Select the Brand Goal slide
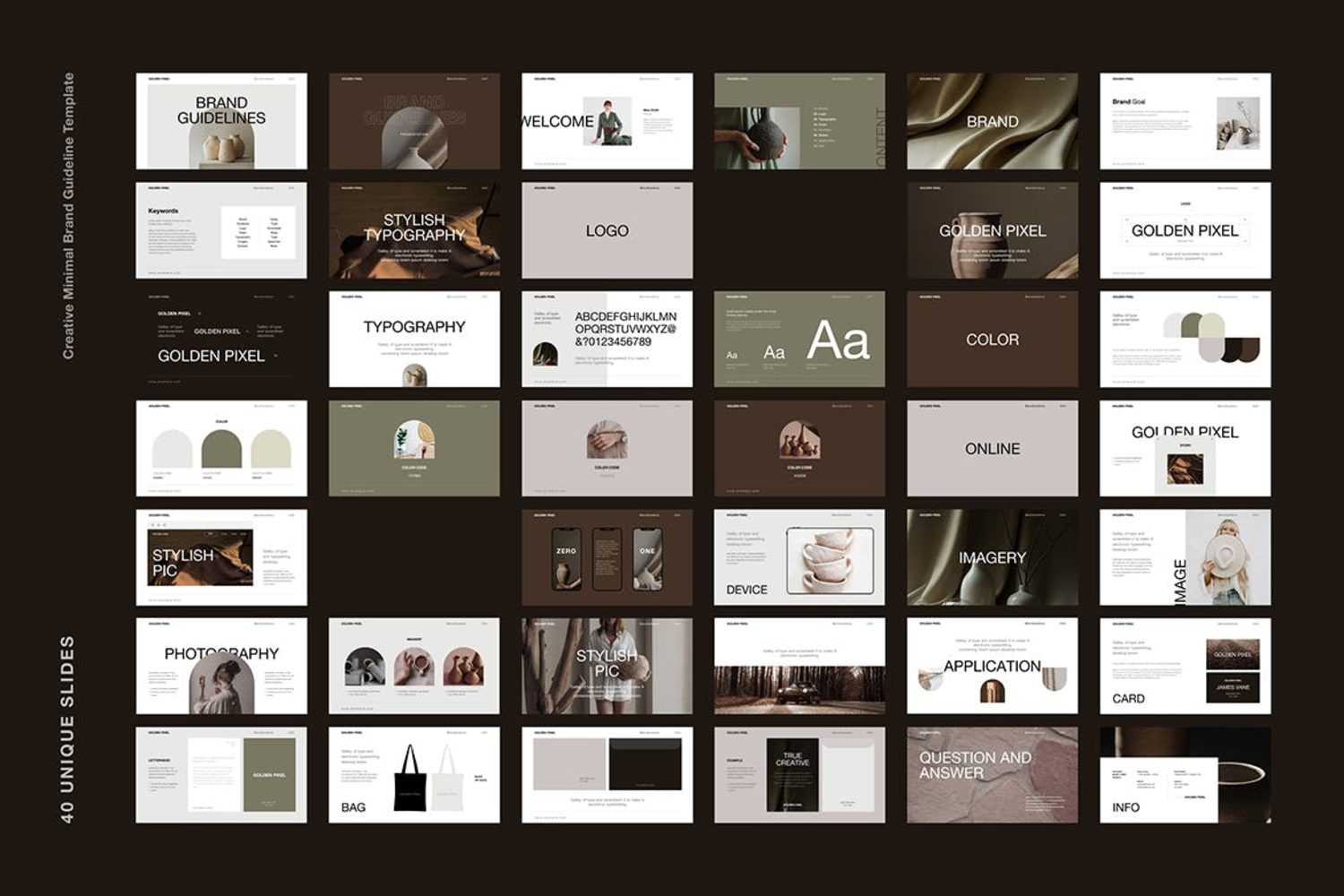Image resolution: width=1344 pixels, height=896 pixels. point(1185,121)
